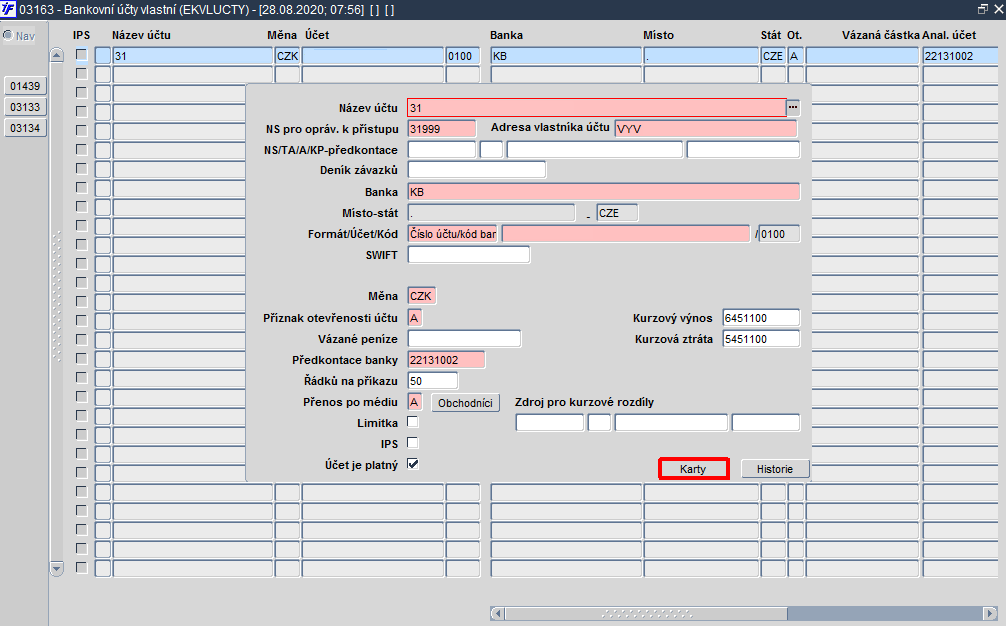Click first Zdroj pro kurzové rozdíly field

550,423
